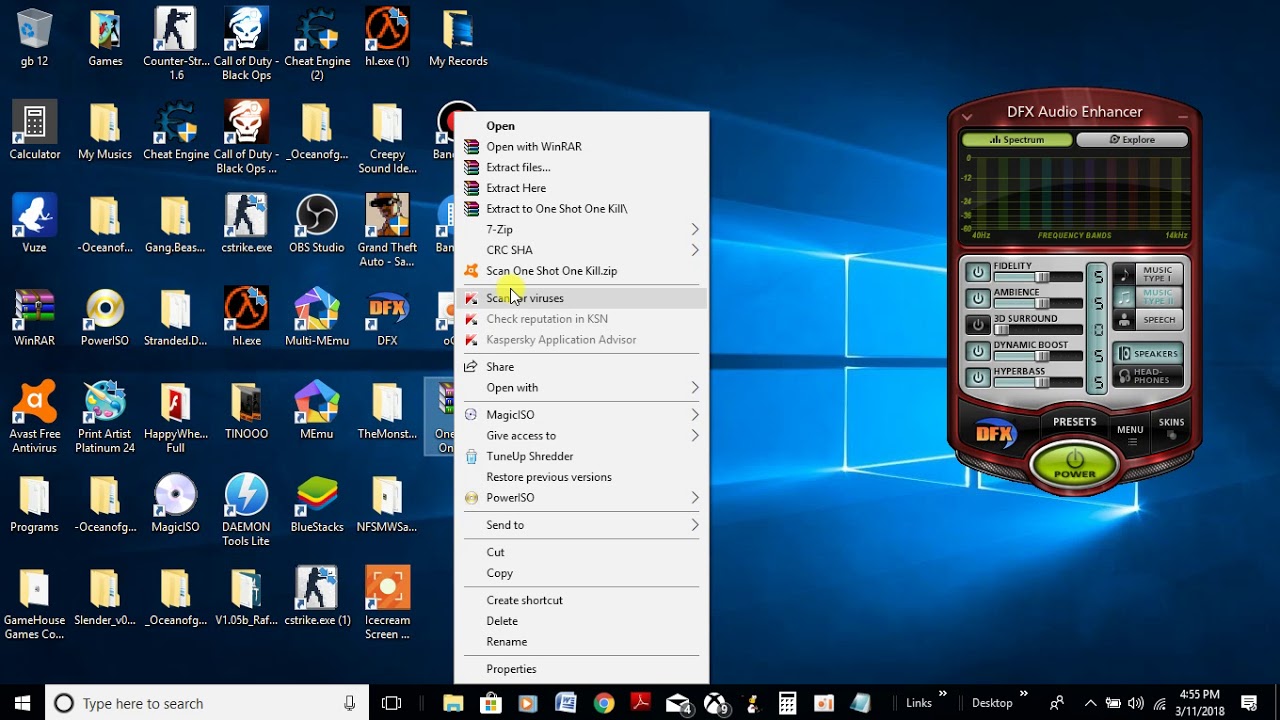Expand the Open with submenu

581,387
